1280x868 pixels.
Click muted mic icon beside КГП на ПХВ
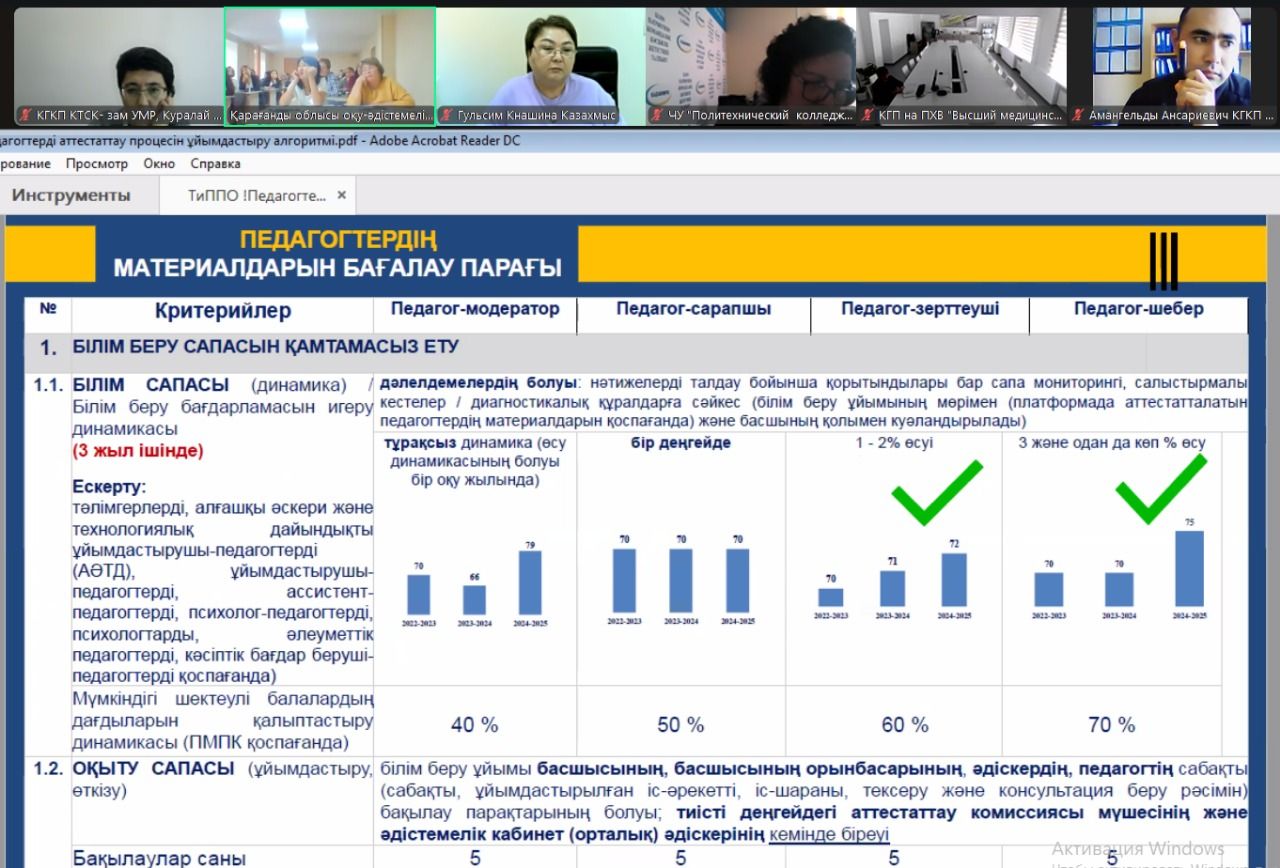[867, 115]
